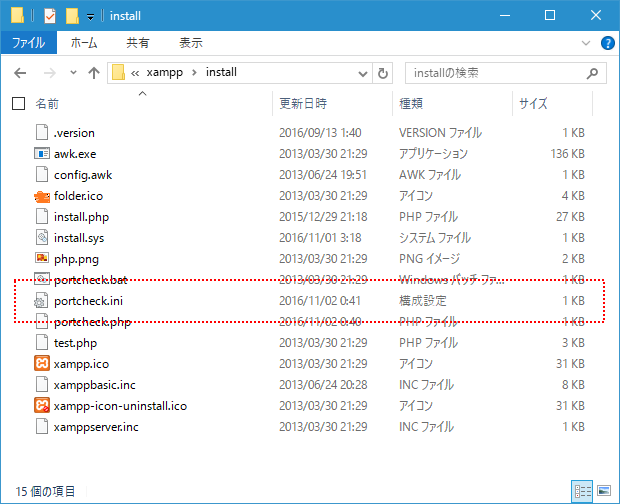Open the ファイル menu tab

pyautogui.click(x=28, y=43)
